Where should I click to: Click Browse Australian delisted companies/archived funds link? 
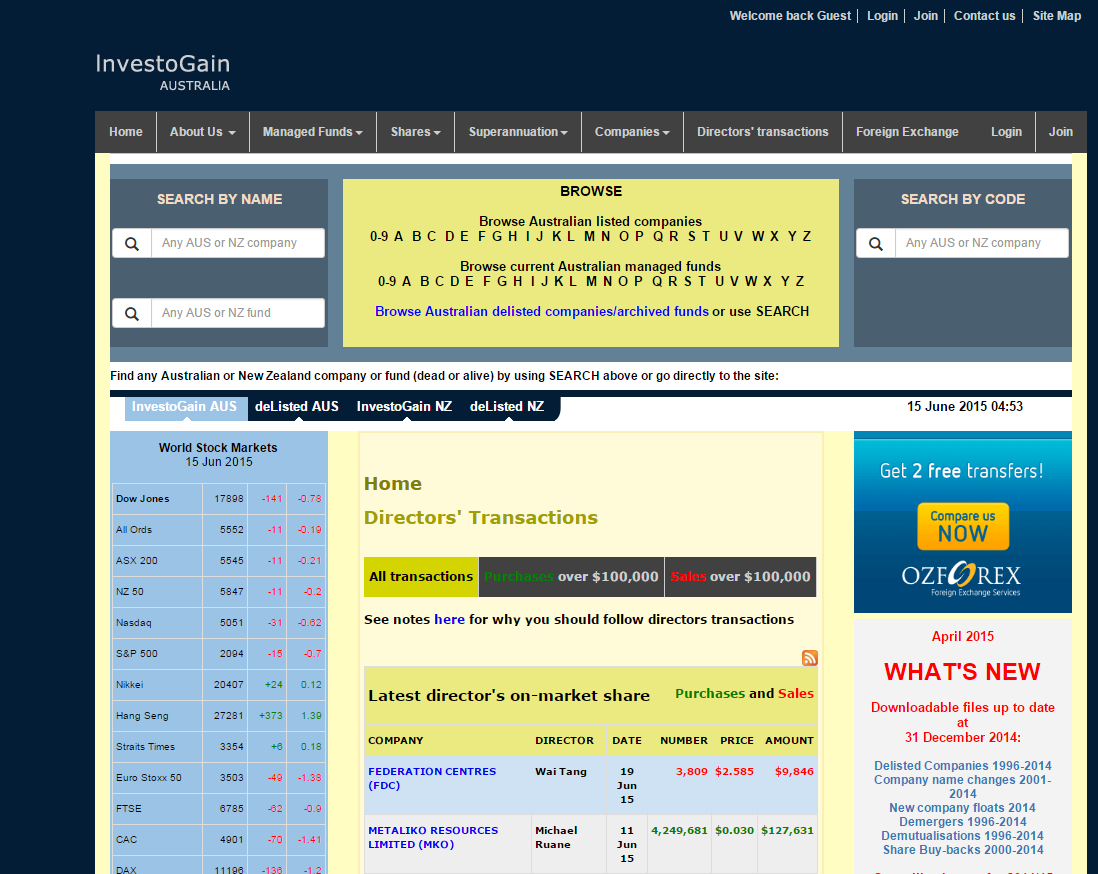click(x=542, y=312)
